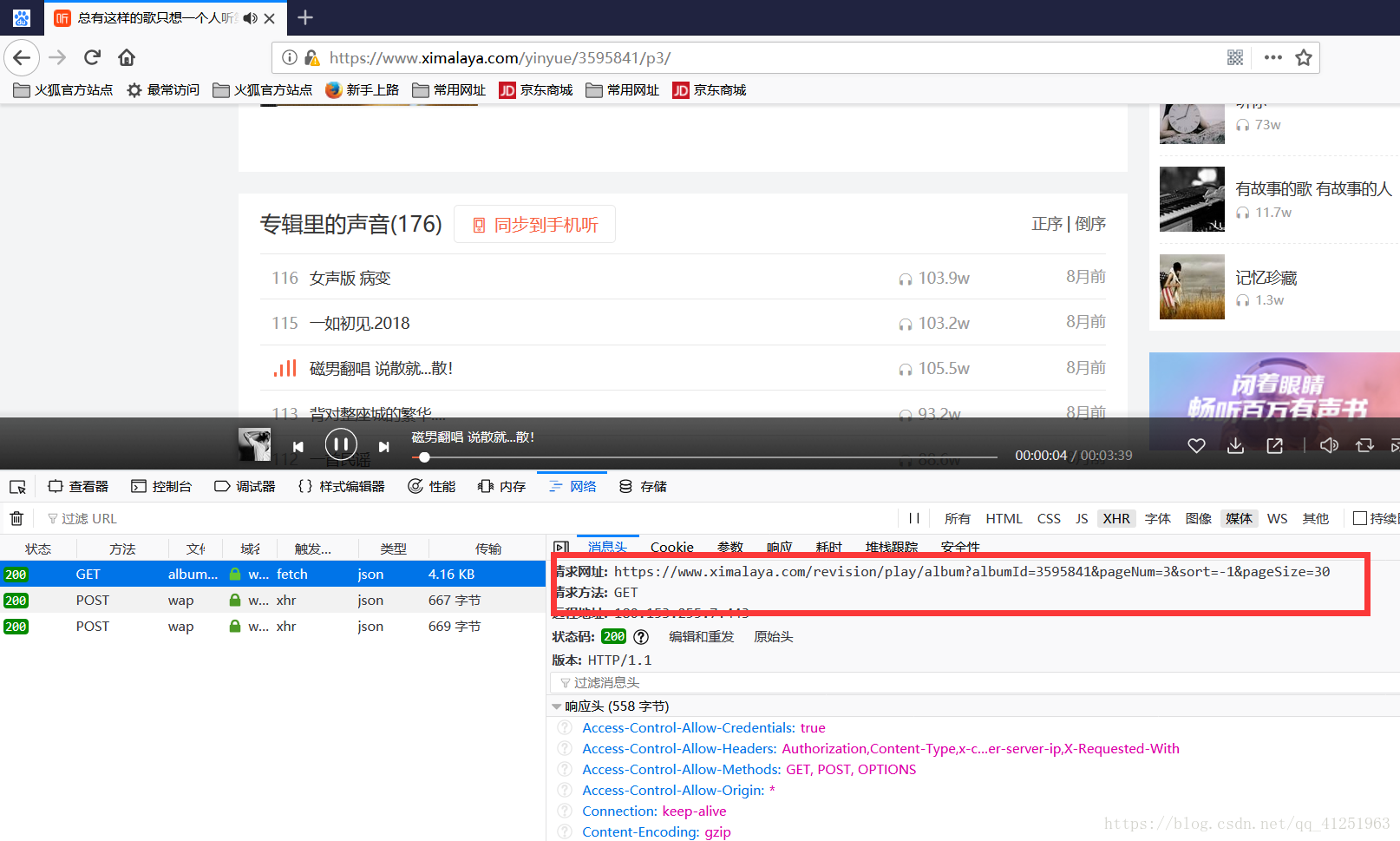Pause the playing track
1400x841 pixels.
coord(341,445)
